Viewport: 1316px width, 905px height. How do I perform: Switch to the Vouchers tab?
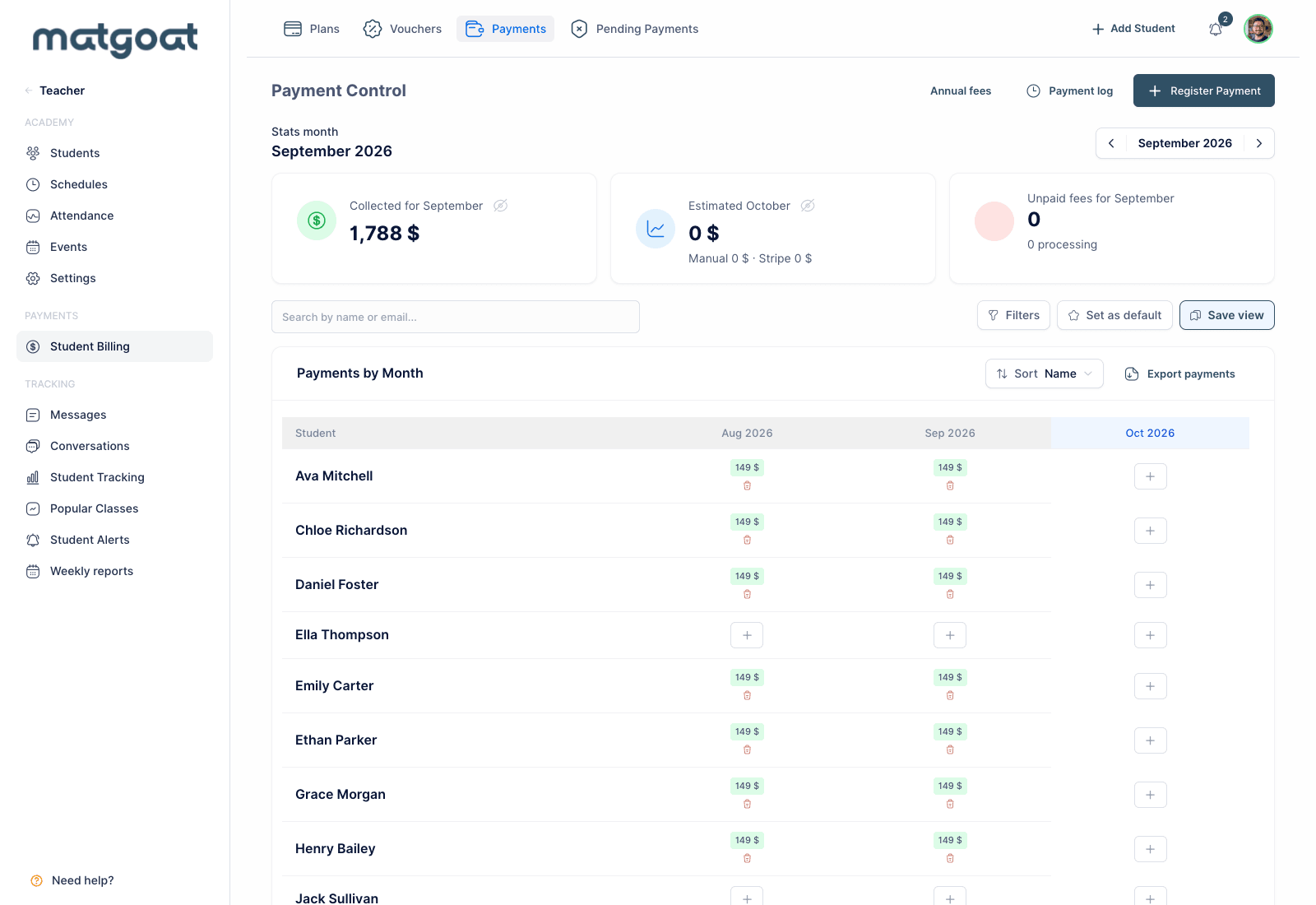coord(402,29)
